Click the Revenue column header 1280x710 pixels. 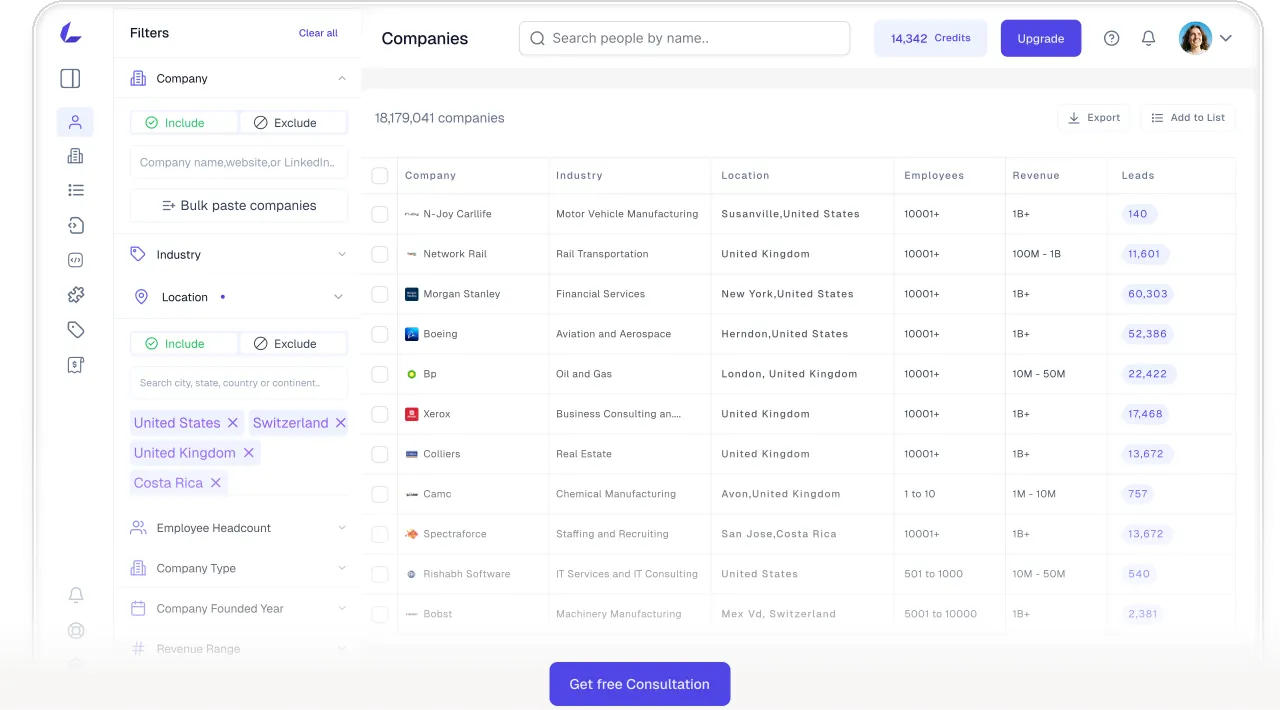[1036, 175]
